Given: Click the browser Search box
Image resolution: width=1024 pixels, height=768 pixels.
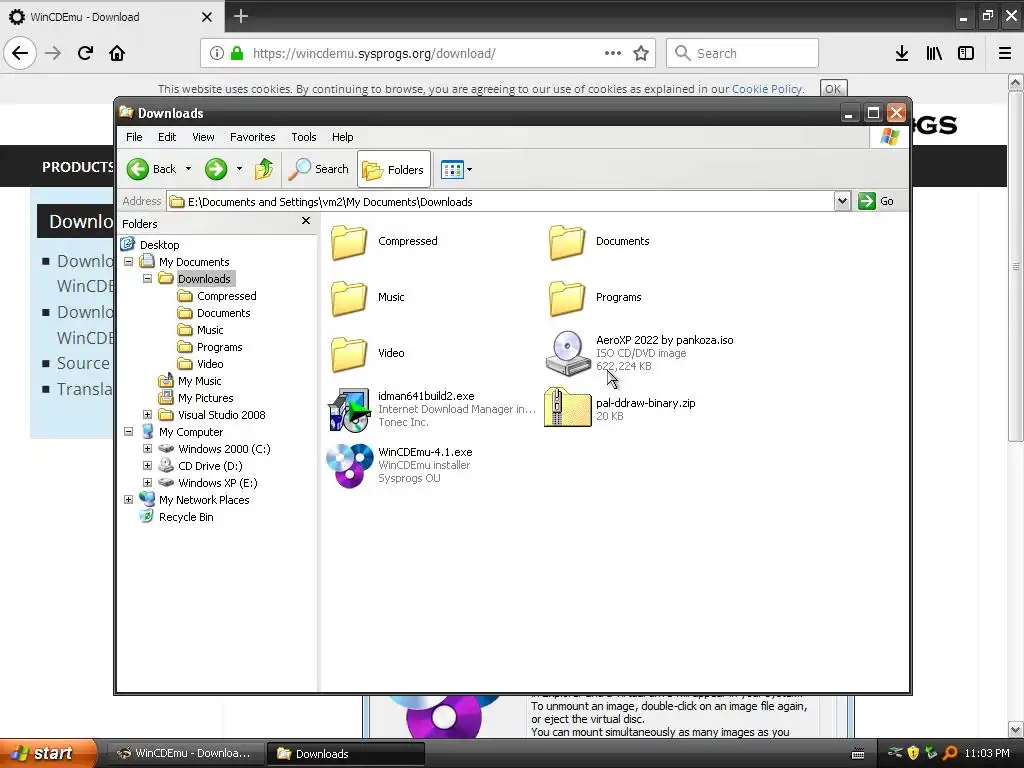Looking at the screenshot, I should [743, 53].
